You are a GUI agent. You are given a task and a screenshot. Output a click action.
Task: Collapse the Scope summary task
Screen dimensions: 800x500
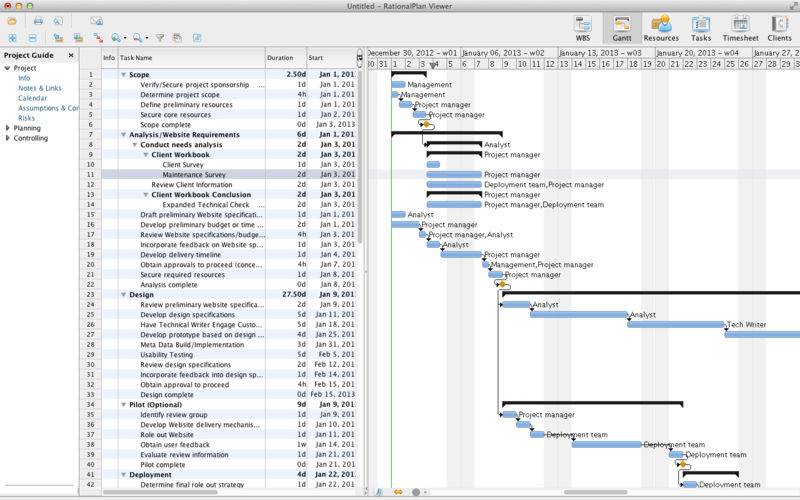click(123, 74)
